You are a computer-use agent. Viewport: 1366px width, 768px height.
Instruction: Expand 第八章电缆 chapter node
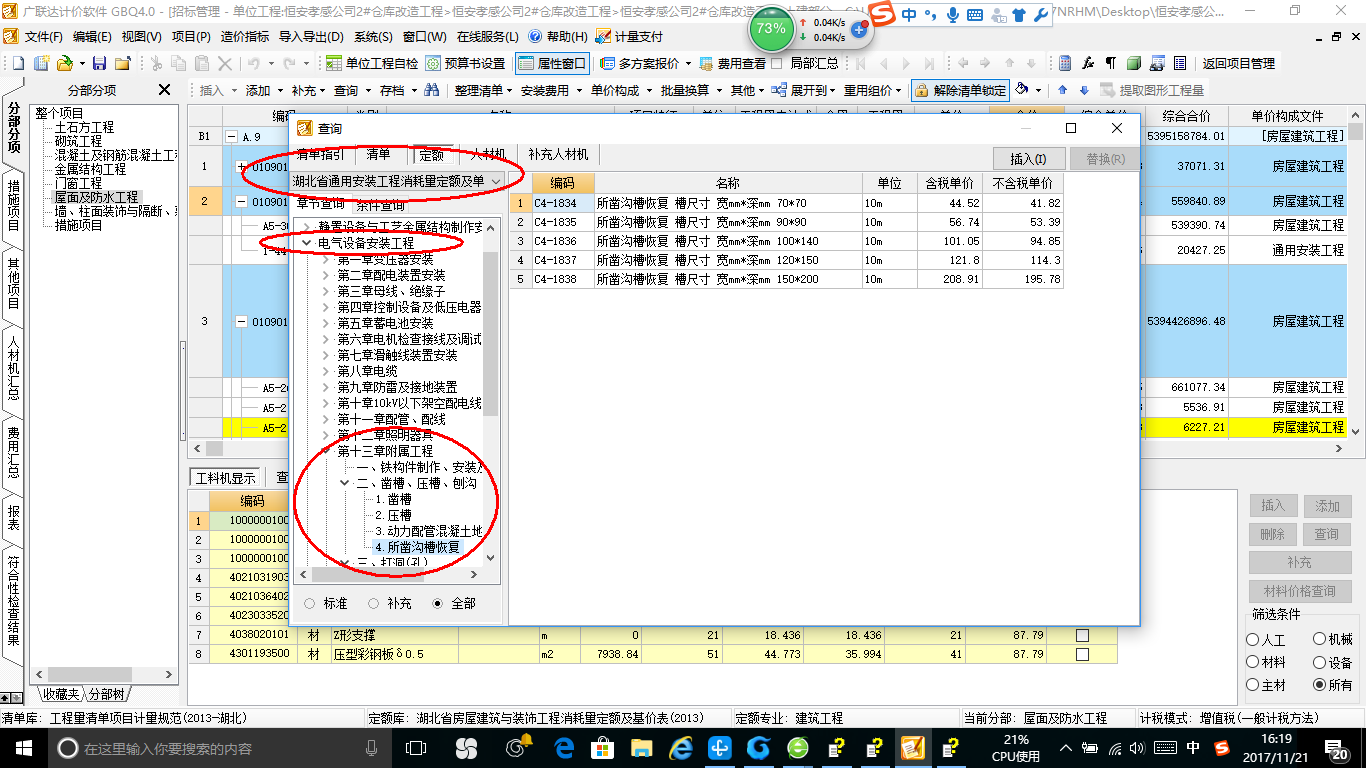click(326, 371)
